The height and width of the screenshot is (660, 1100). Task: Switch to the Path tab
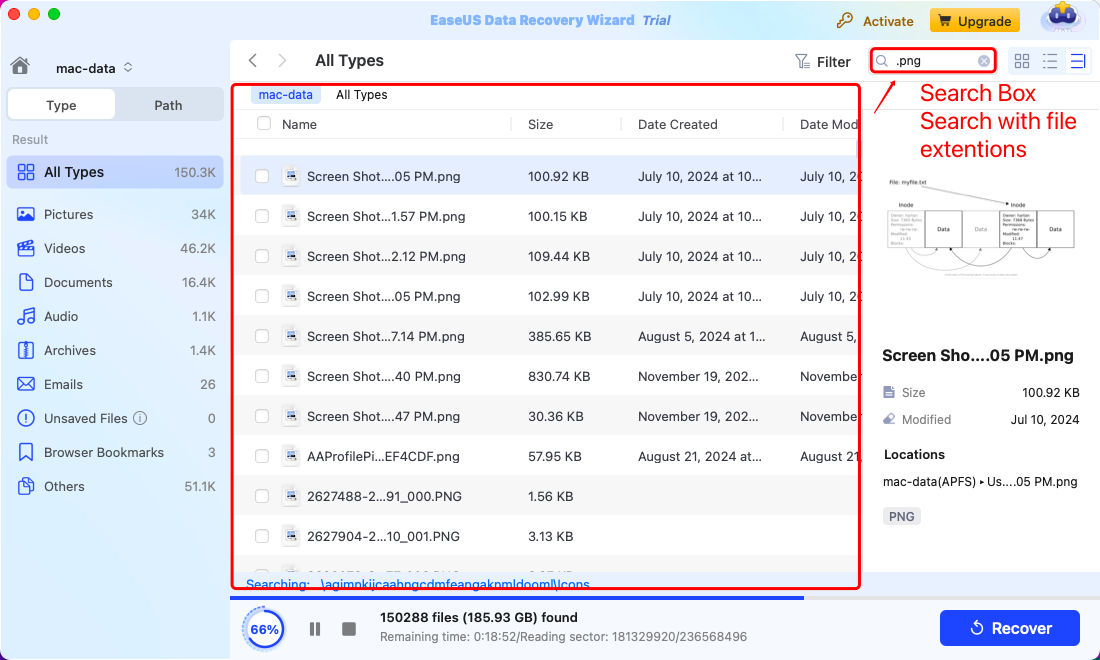tap(168, 105)
